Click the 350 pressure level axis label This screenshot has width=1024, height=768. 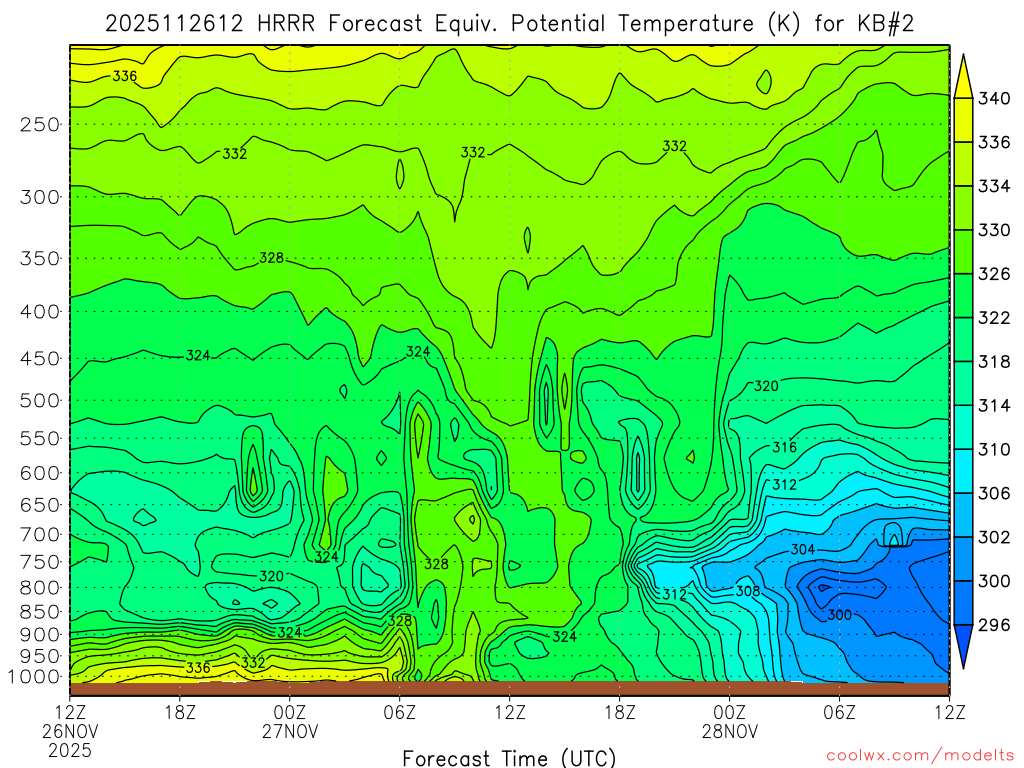[x=39, y=258]
